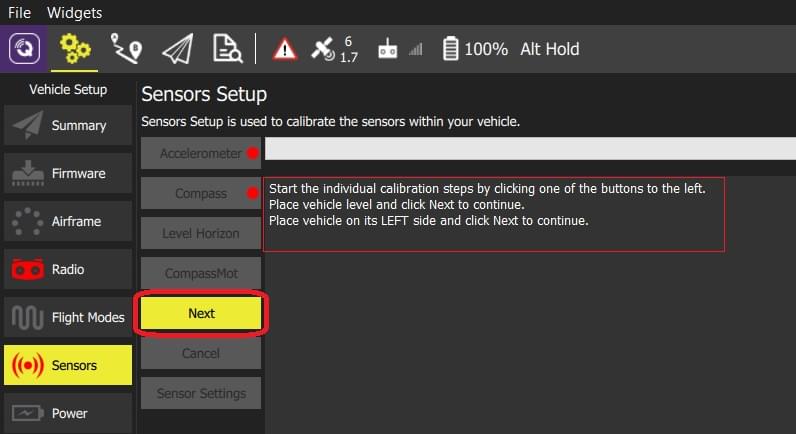Select Summary in Vehicle Setup sidebar
Viewport: 796px width, 434px height.
coord(68,125)
